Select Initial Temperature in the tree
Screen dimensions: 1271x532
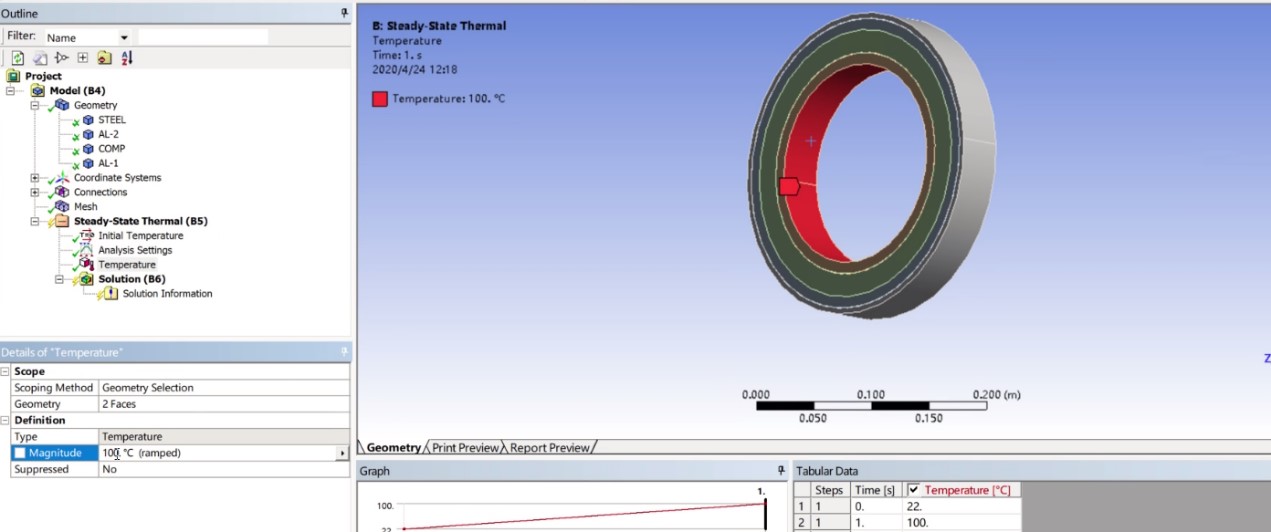140,236
